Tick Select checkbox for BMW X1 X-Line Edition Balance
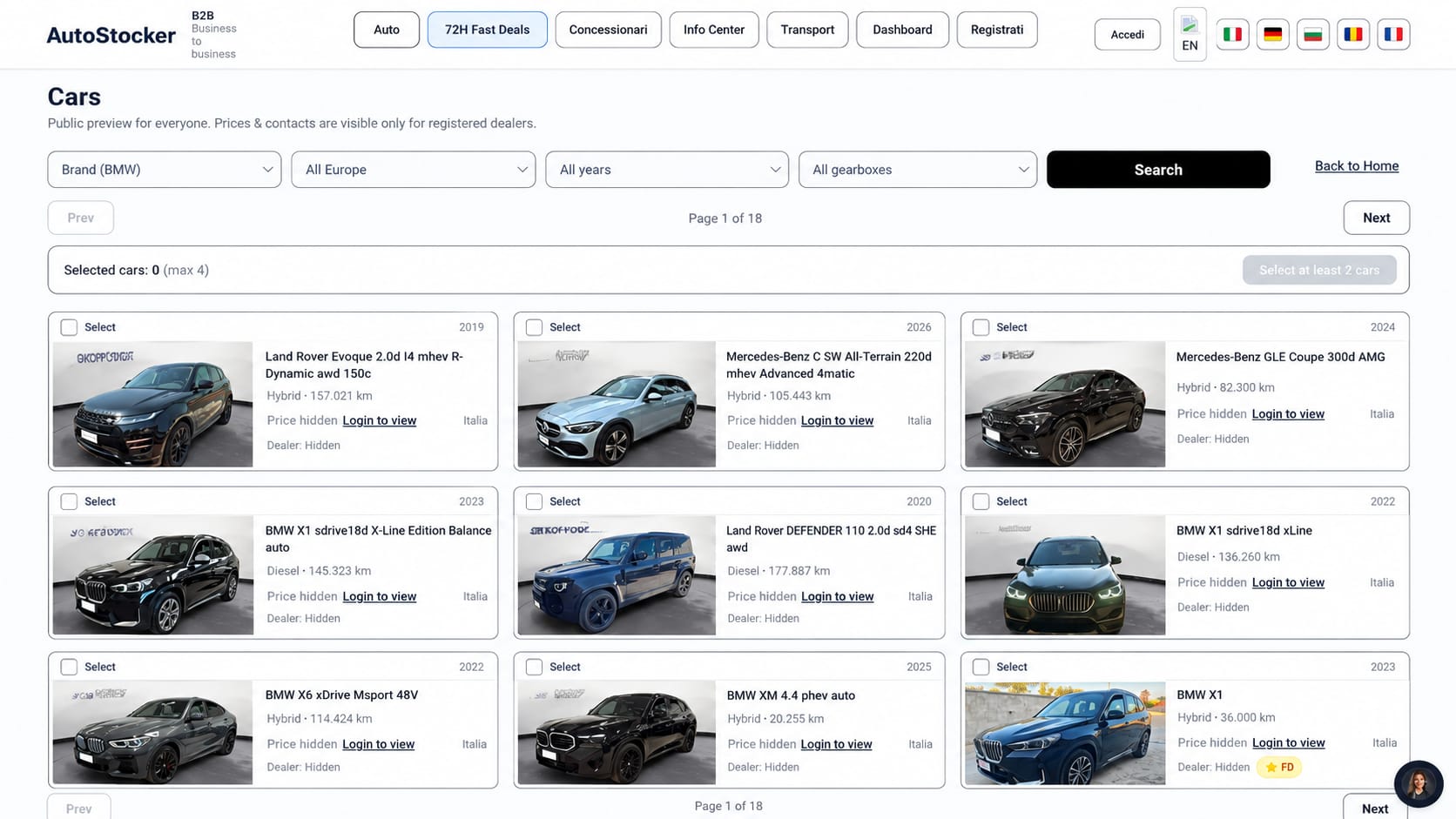 (x=69, y=501)
